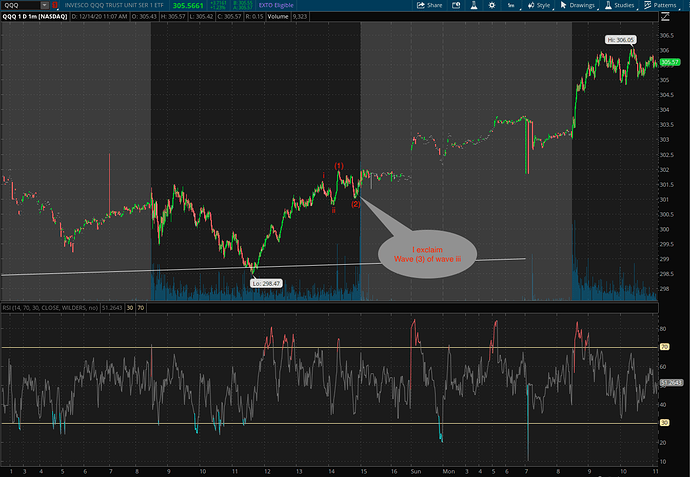690x477 pixels.
Task: Click the icon right of Share
Action: tap(454, 5)
